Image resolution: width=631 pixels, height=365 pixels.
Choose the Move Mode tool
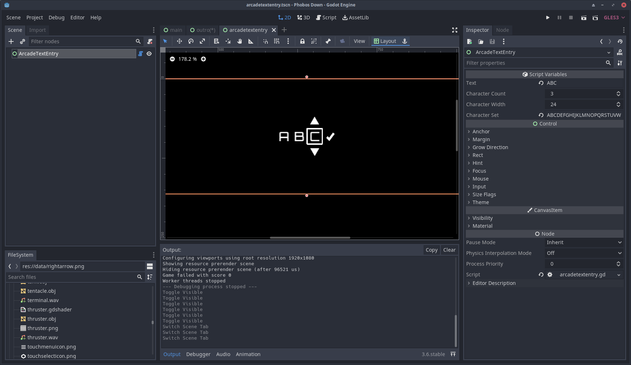(179, 41)
